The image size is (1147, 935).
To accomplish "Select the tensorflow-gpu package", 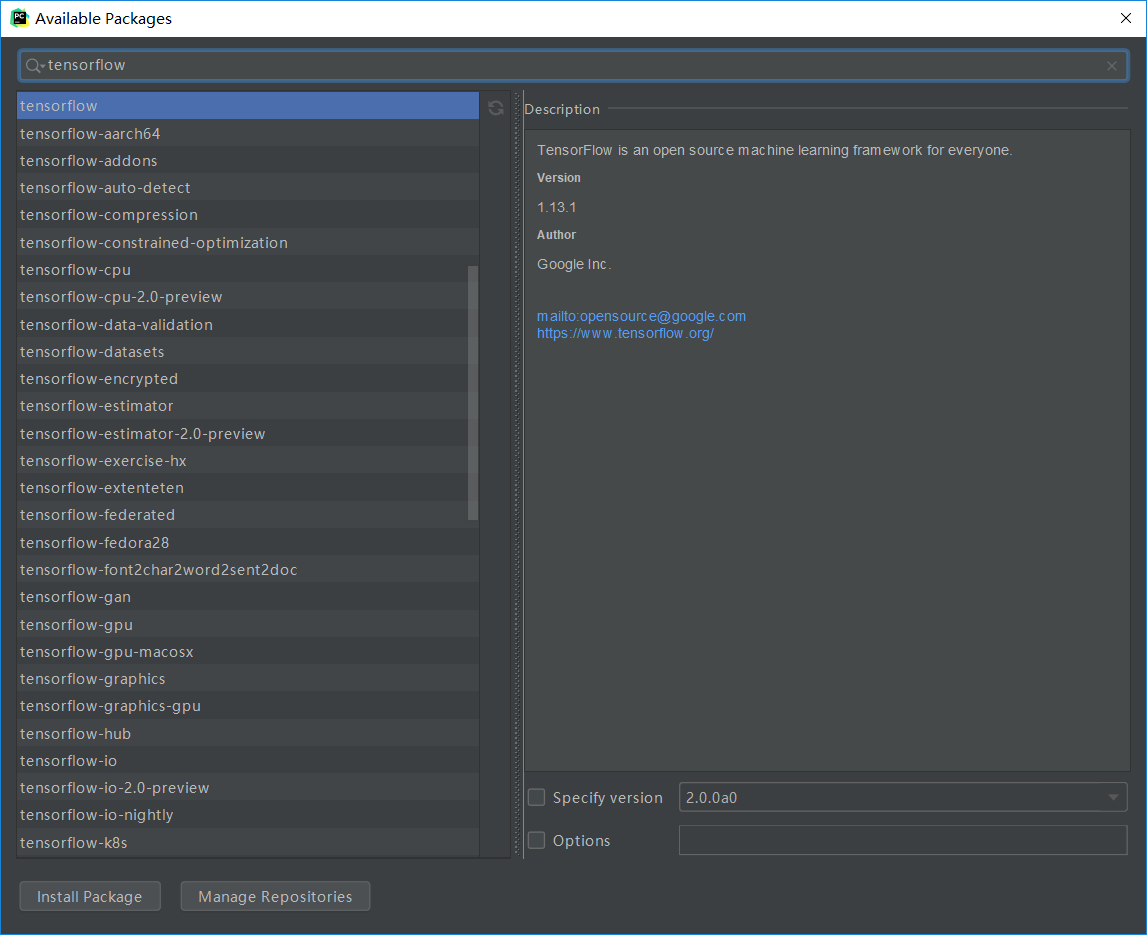I will (x=248, y=625).
